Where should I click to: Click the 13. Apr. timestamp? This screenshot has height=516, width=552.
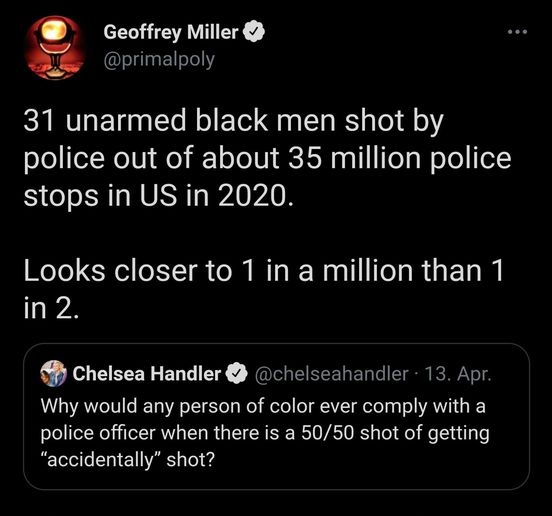pyautogui.click(x=458, y=374)
